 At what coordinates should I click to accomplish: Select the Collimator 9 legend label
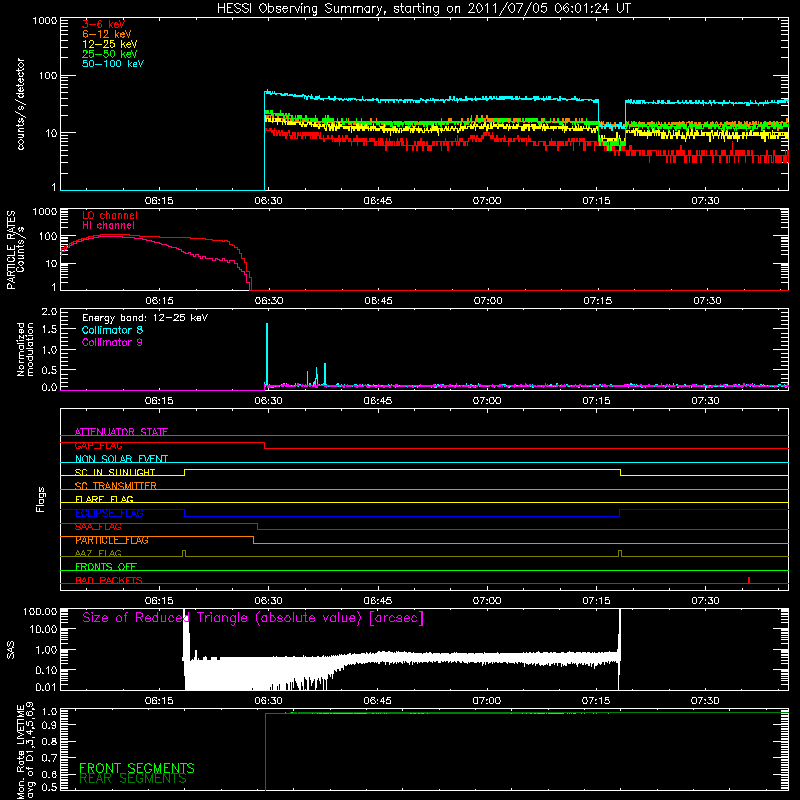112,342
